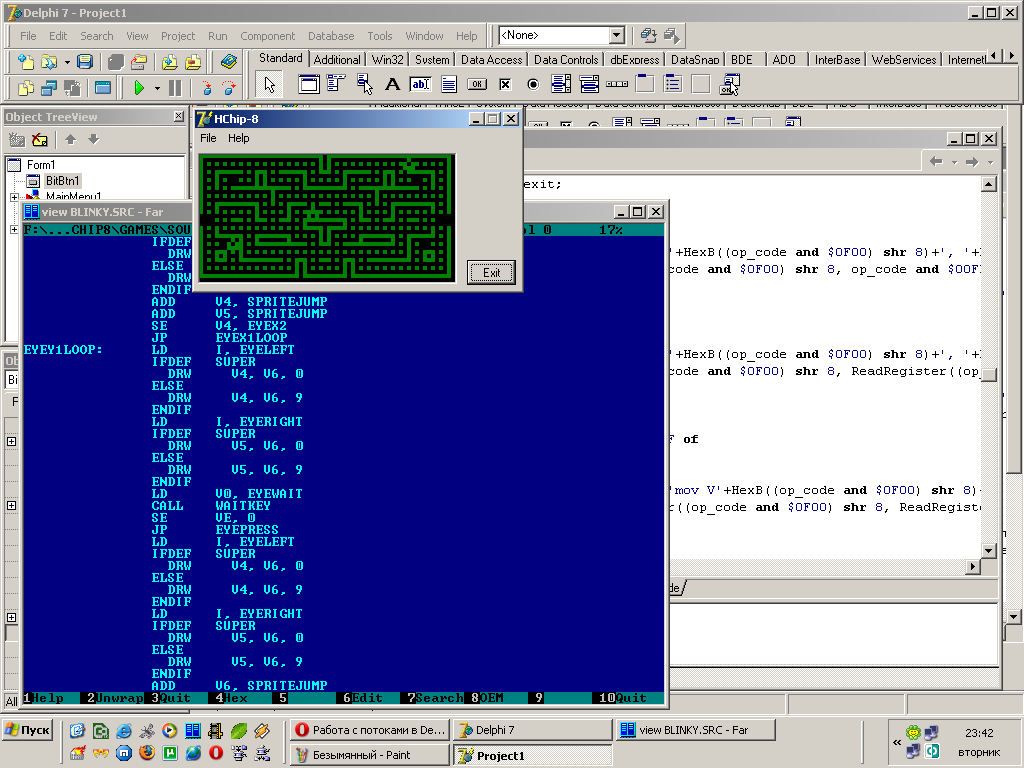The height and width of the screenshot is (768, 1024).
Task: Click the Save (floppy disk) toolbar icon
Action: [85, 62]
